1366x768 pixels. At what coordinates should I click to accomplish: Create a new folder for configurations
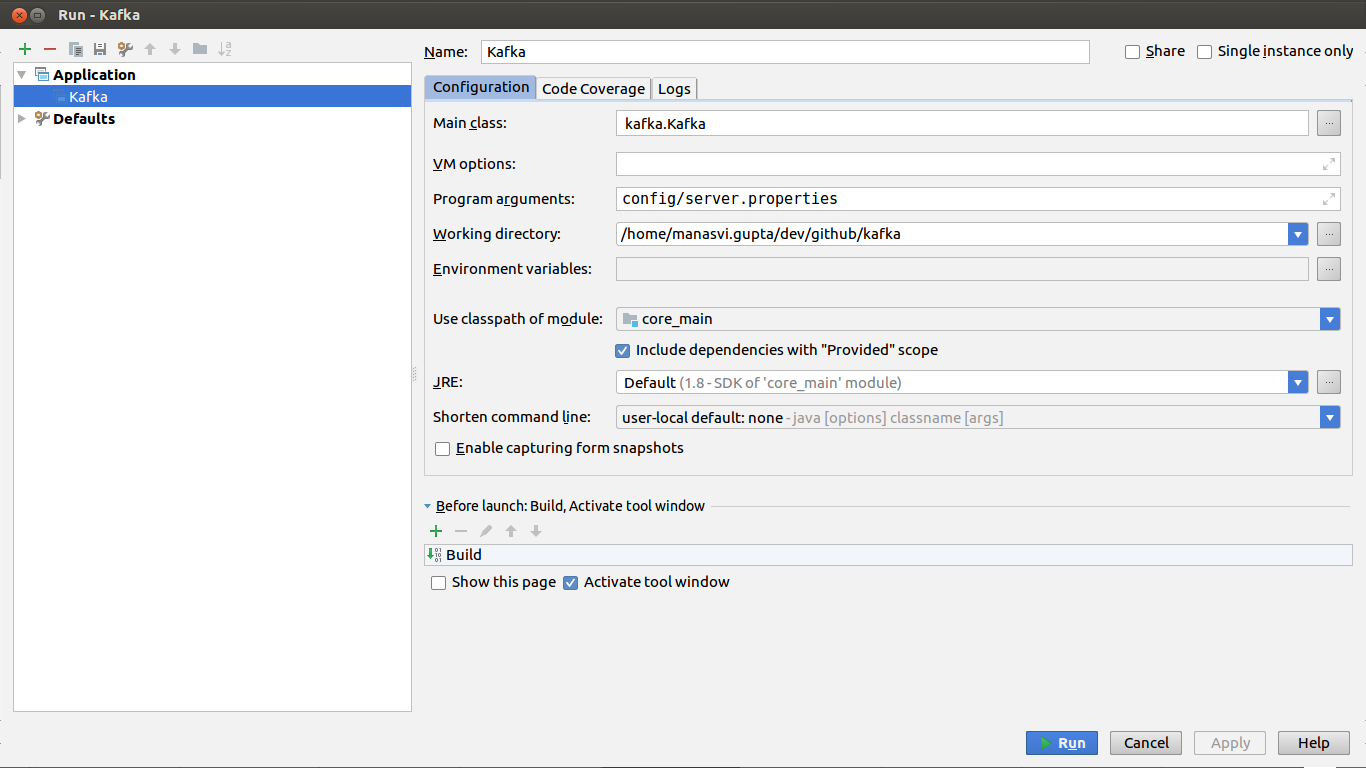point(200,49)
